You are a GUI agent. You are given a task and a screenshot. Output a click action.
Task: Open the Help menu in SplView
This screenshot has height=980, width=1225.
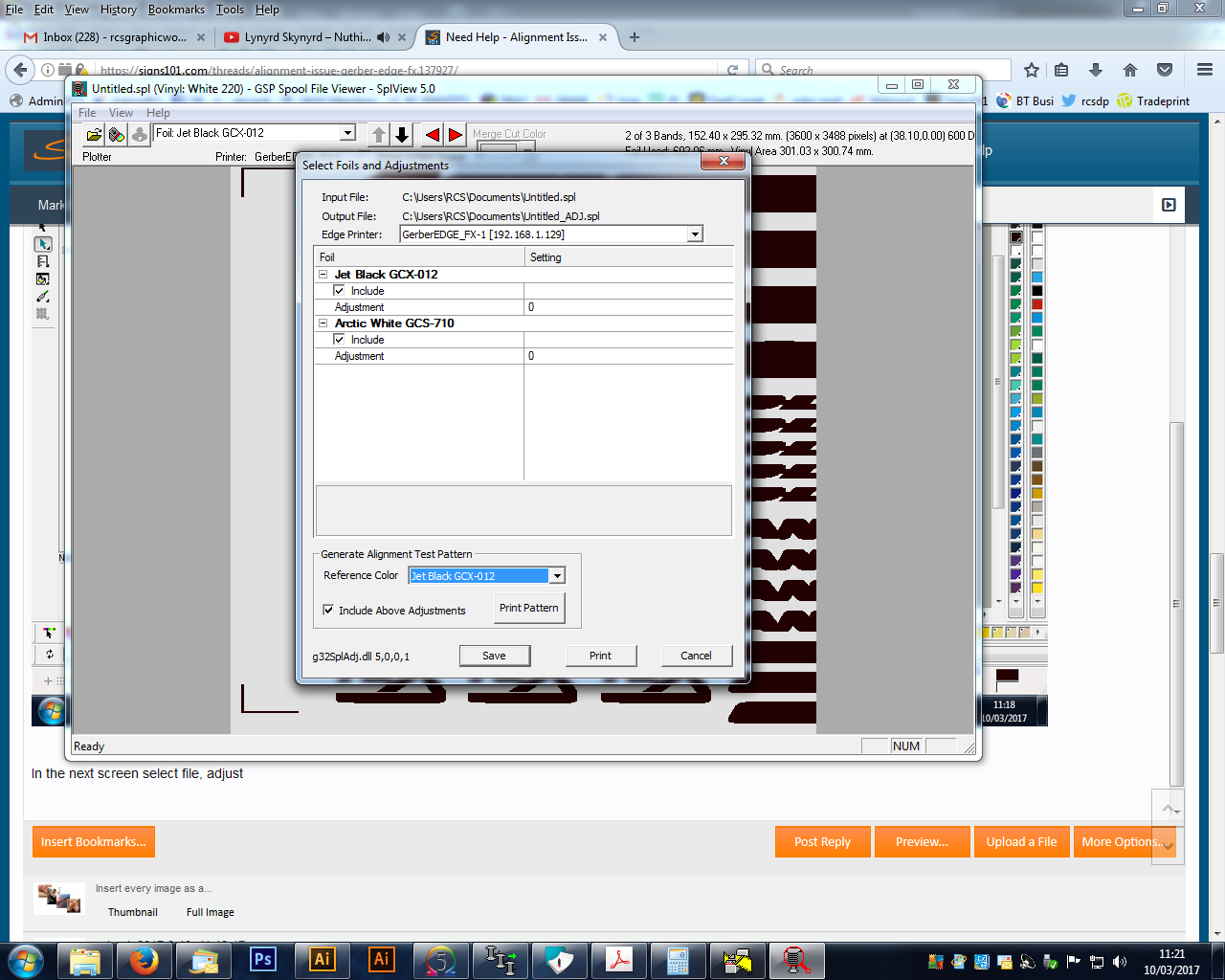coord(159,113)
